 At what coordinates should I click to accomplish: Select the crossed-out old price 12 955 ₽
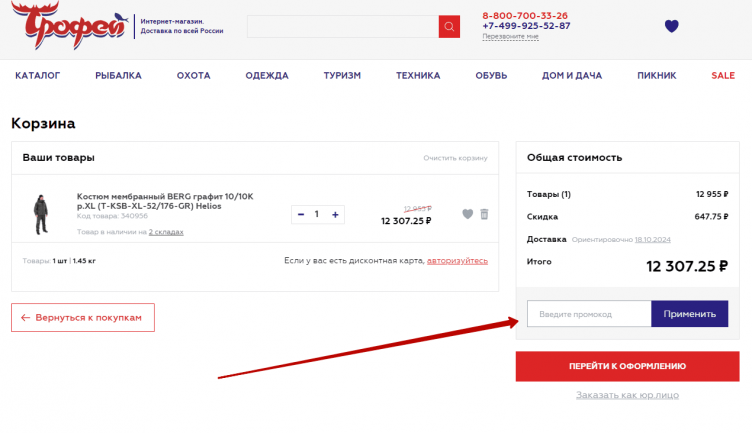[x=418, y=209]
